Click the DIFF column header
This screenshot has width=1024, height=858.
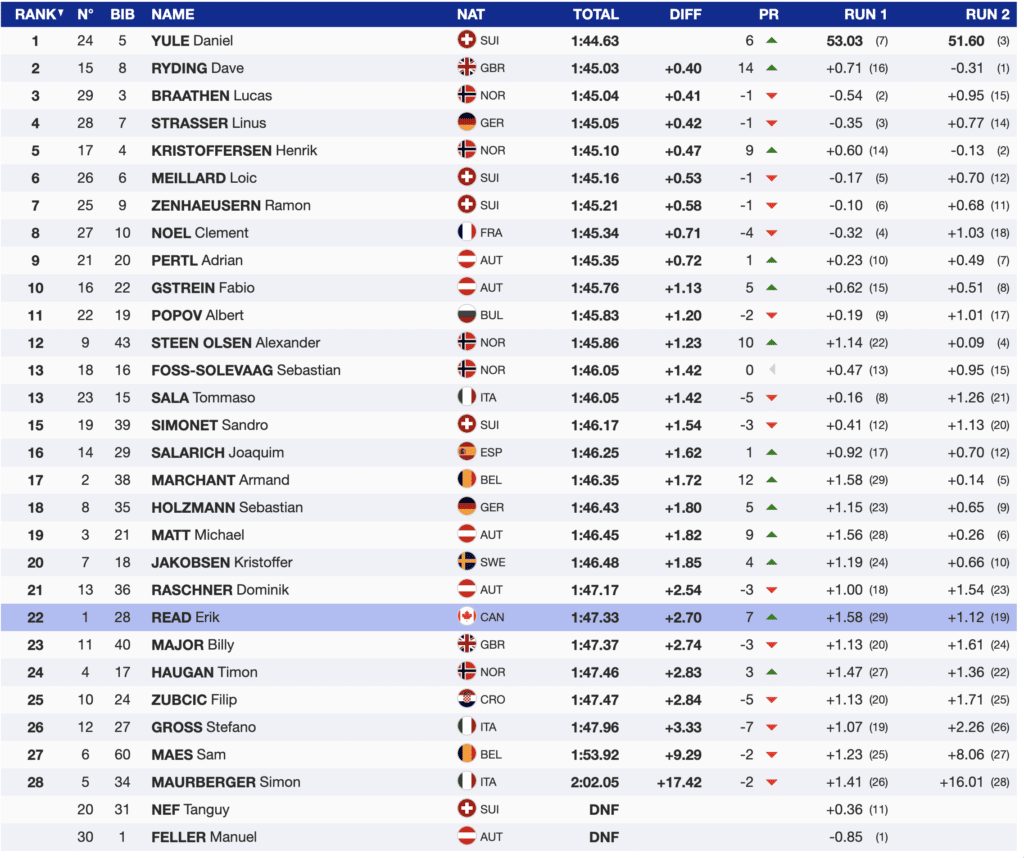click(x=685, y=14)
